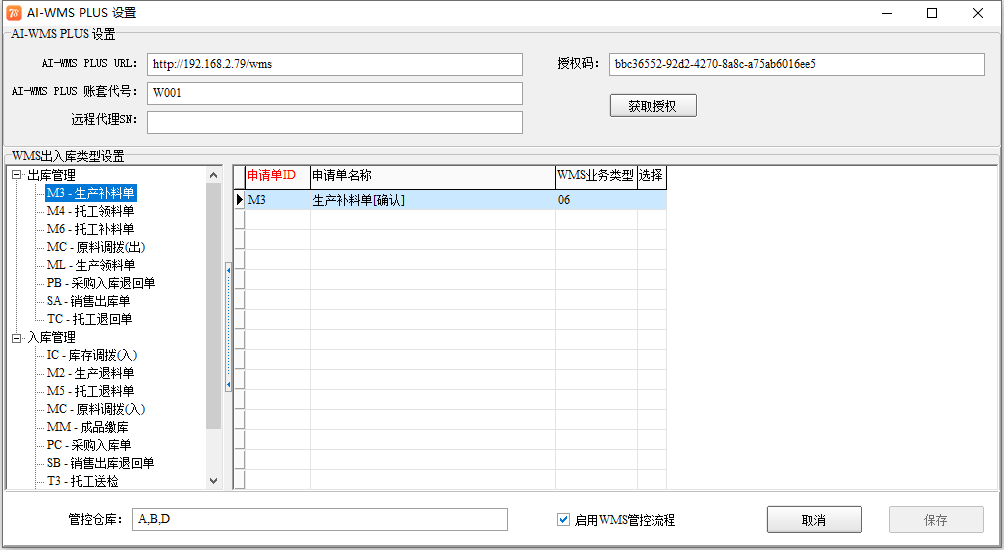Click the M3 cell in the grid
This screenshot has width=1004, height=550.
[x=278, y=200]
